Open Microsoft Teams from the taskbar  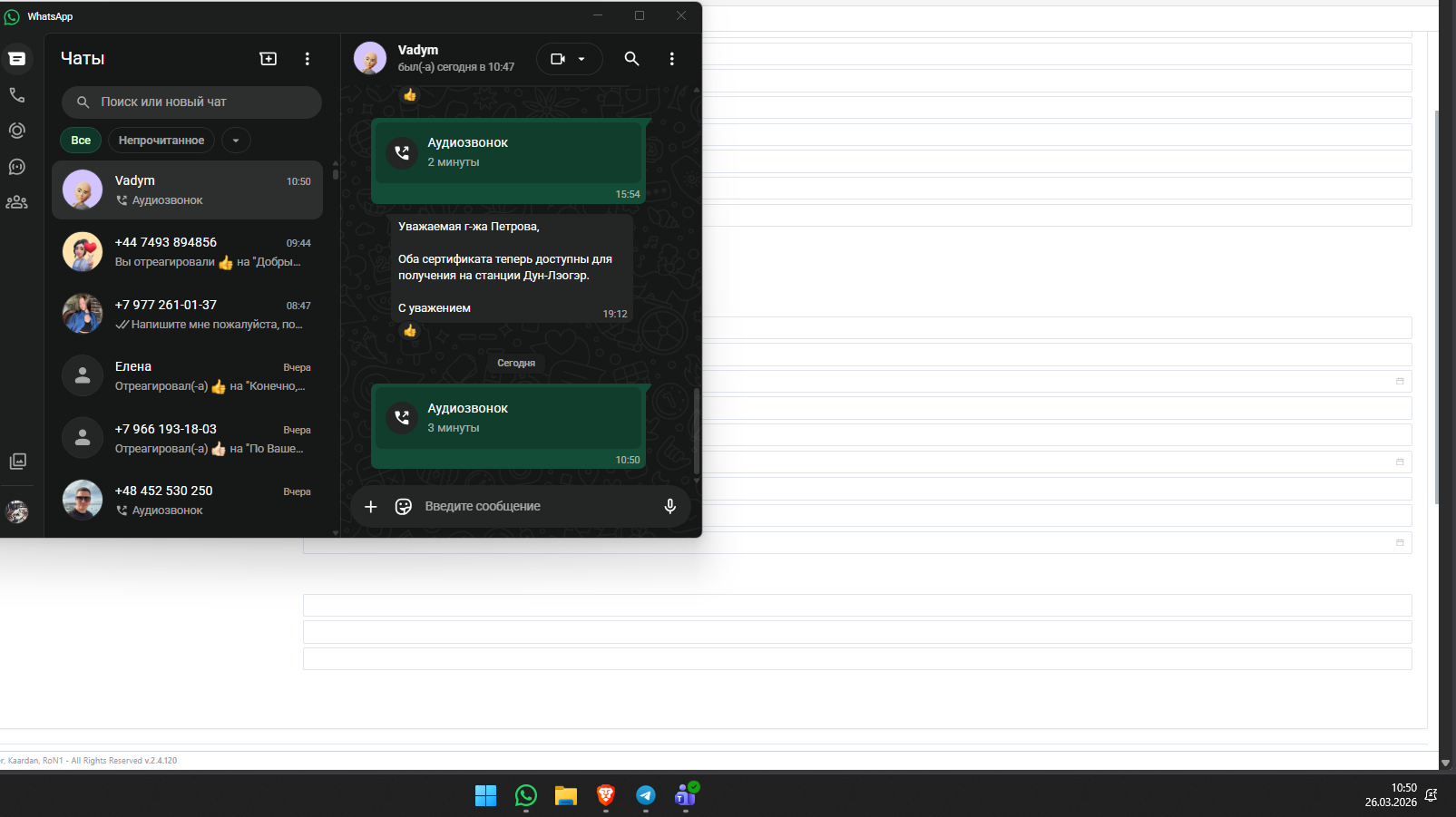coord(686,796)
